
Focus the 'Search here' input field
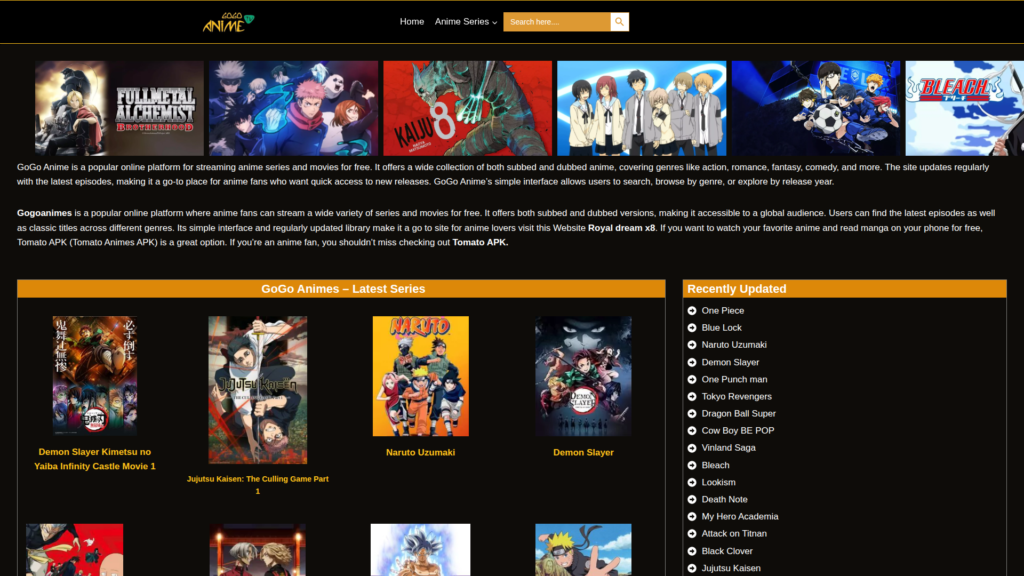point(556,22)
